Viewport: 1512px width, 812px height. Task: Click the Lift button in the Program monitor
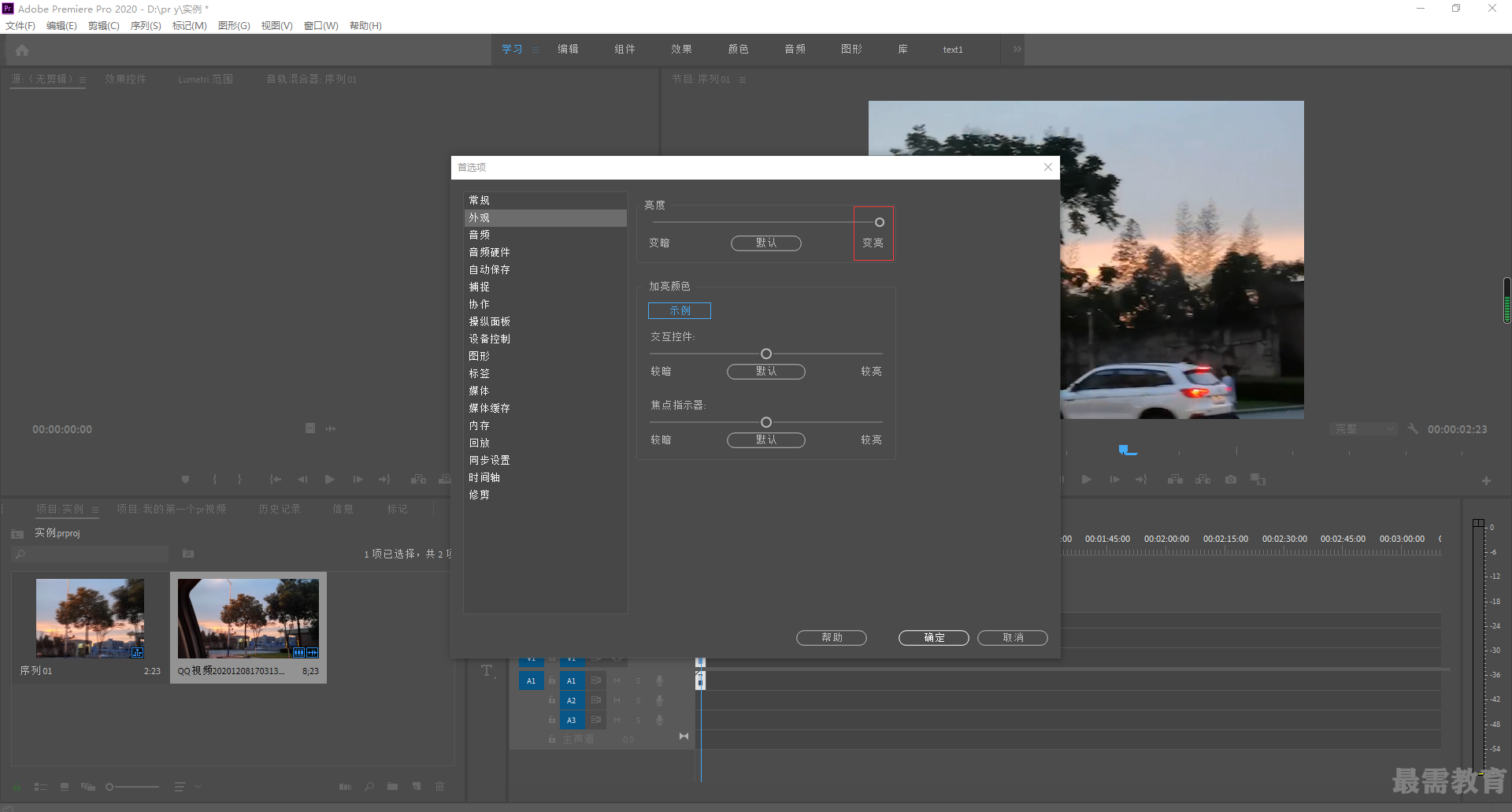coord(1175,480)
